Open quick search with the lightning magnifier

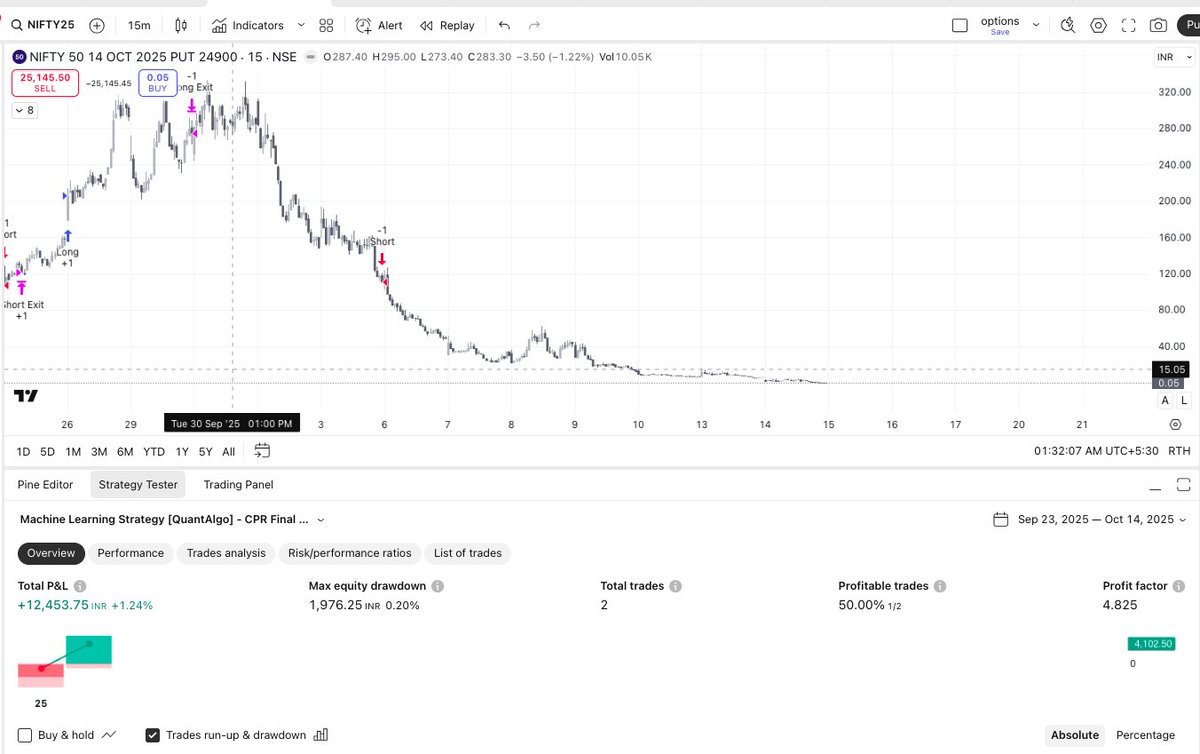[x=1067, y=24]
